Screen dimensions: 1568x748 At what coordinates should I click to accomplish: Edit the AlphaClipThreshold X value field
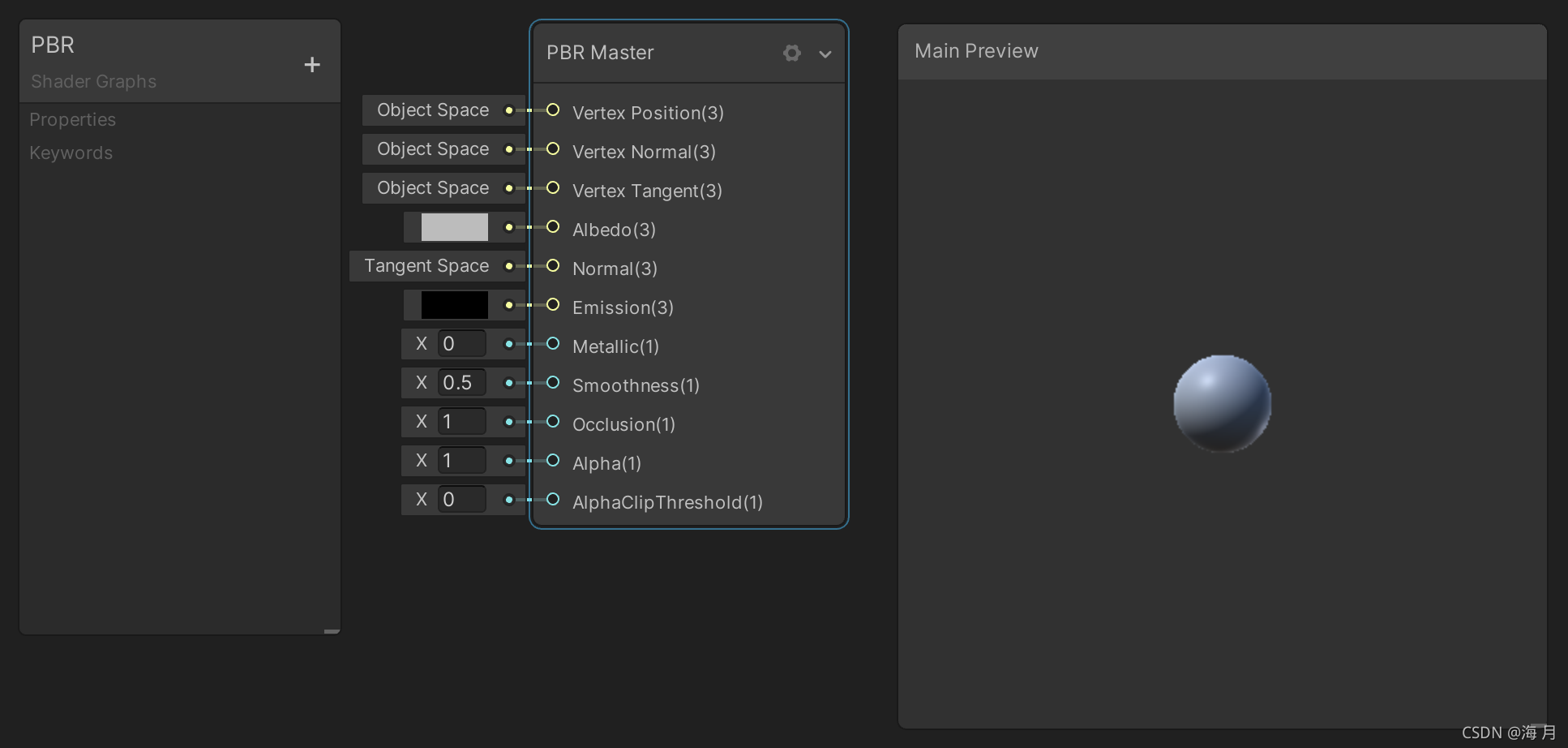(x=461, y=500)
